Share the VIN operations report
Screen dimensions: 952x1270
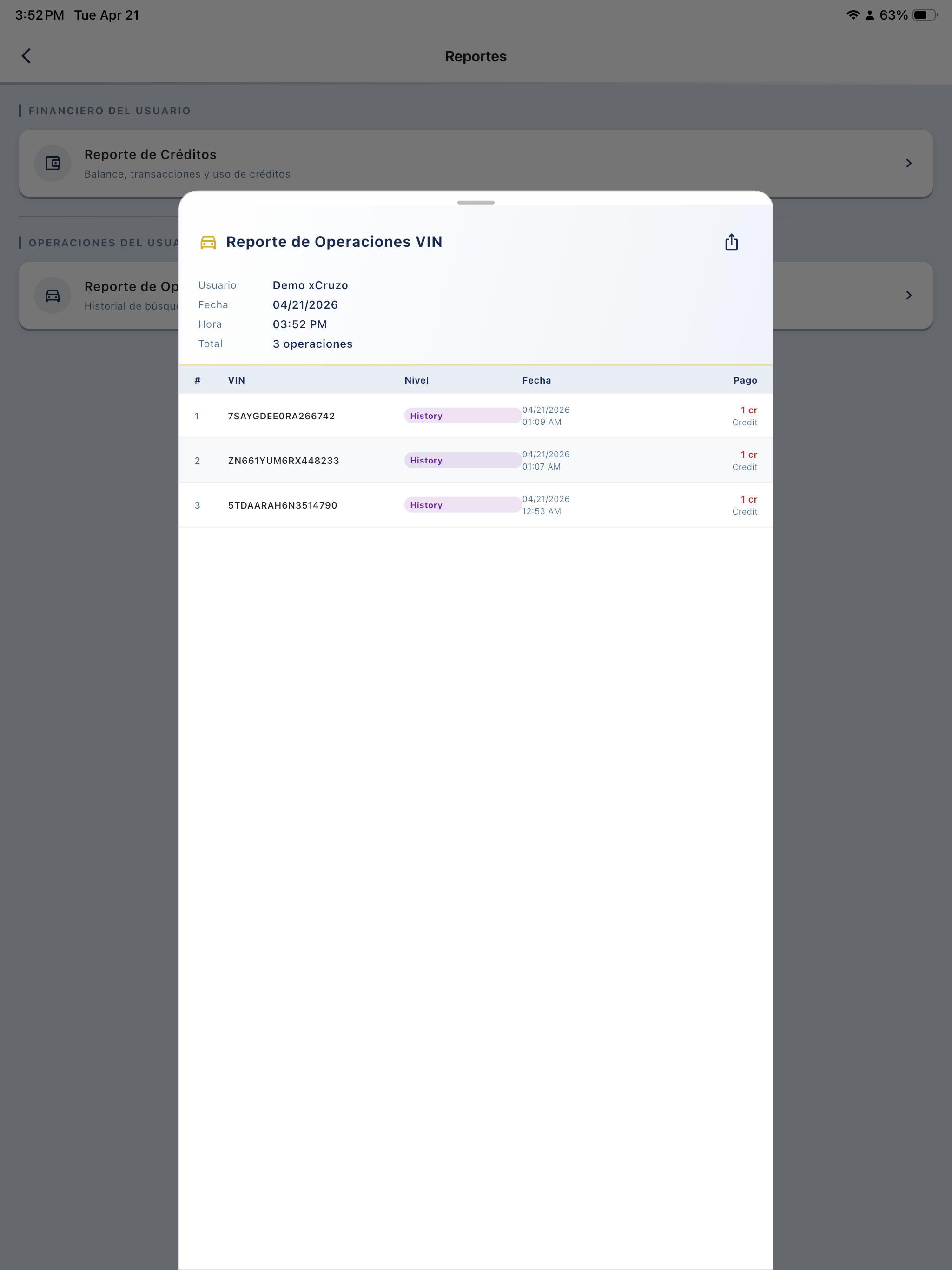pyautogui.click(x=731, y=242)
